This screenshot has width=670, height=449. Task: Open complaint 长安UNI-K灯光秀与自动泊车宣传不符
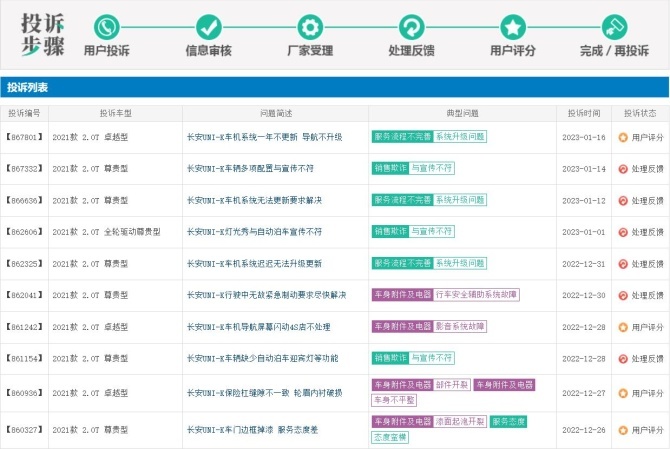pos(254,232)
